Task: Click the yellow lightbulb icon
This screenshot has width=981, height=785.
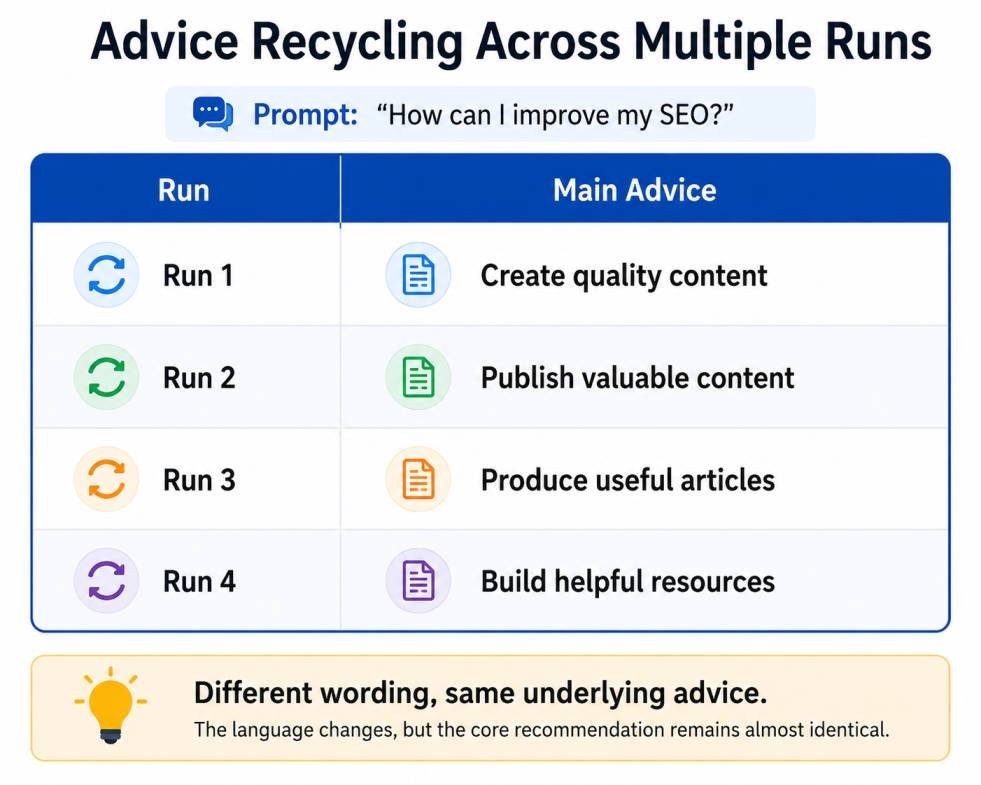Action: point(111,706)
